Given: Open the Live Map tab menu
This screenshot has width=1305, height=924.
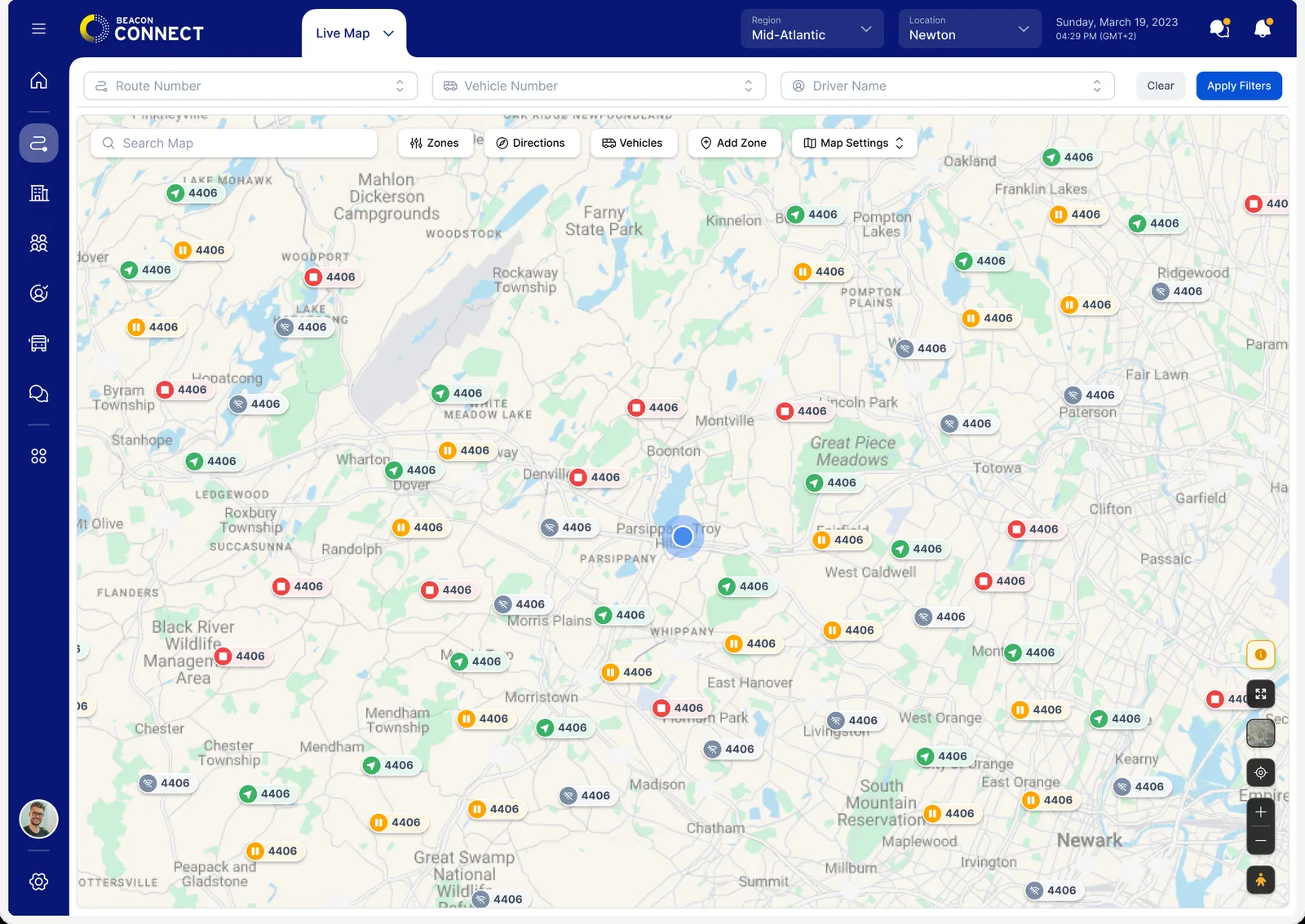Looking at the screenshot, I should point(354,33).
